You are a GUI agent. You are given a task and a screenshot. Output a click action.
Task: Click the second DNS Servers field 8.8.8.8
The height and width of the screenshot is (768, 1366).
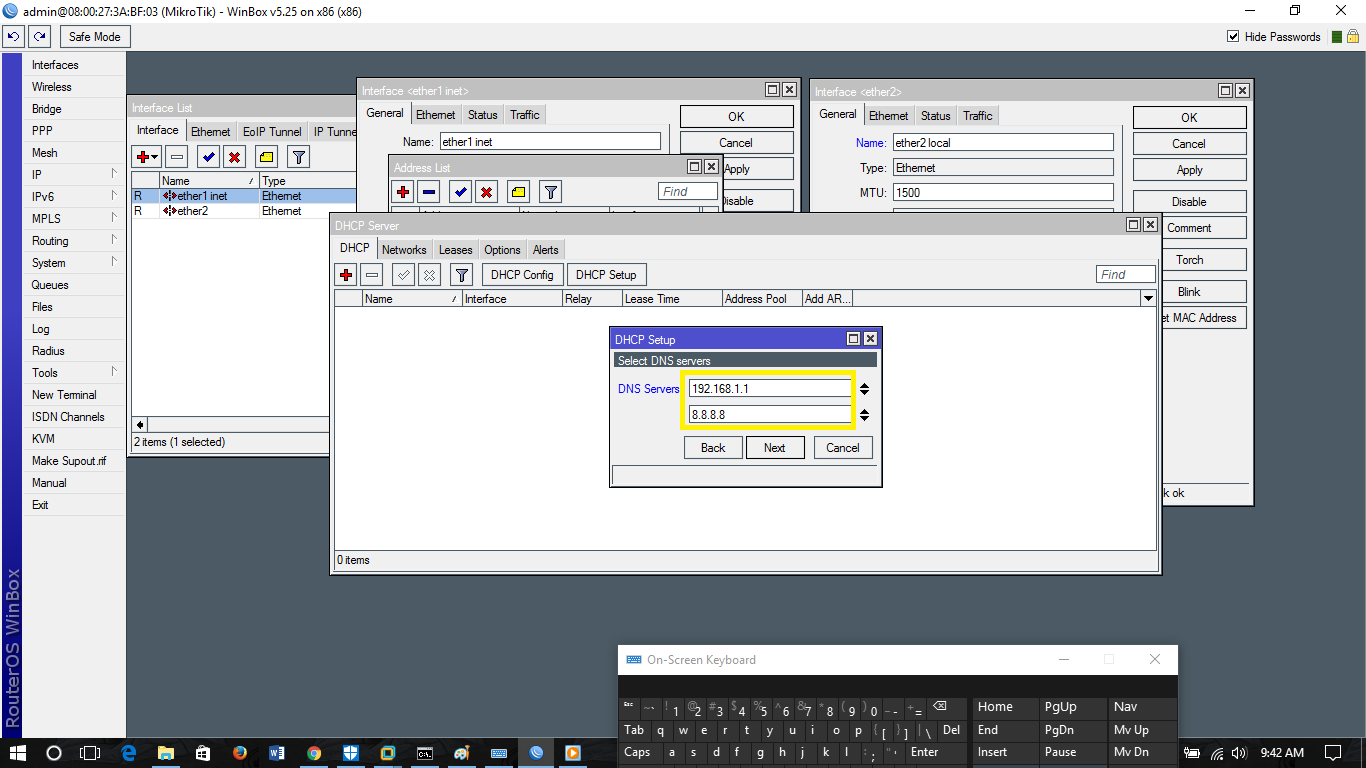[x=769, y=415]
